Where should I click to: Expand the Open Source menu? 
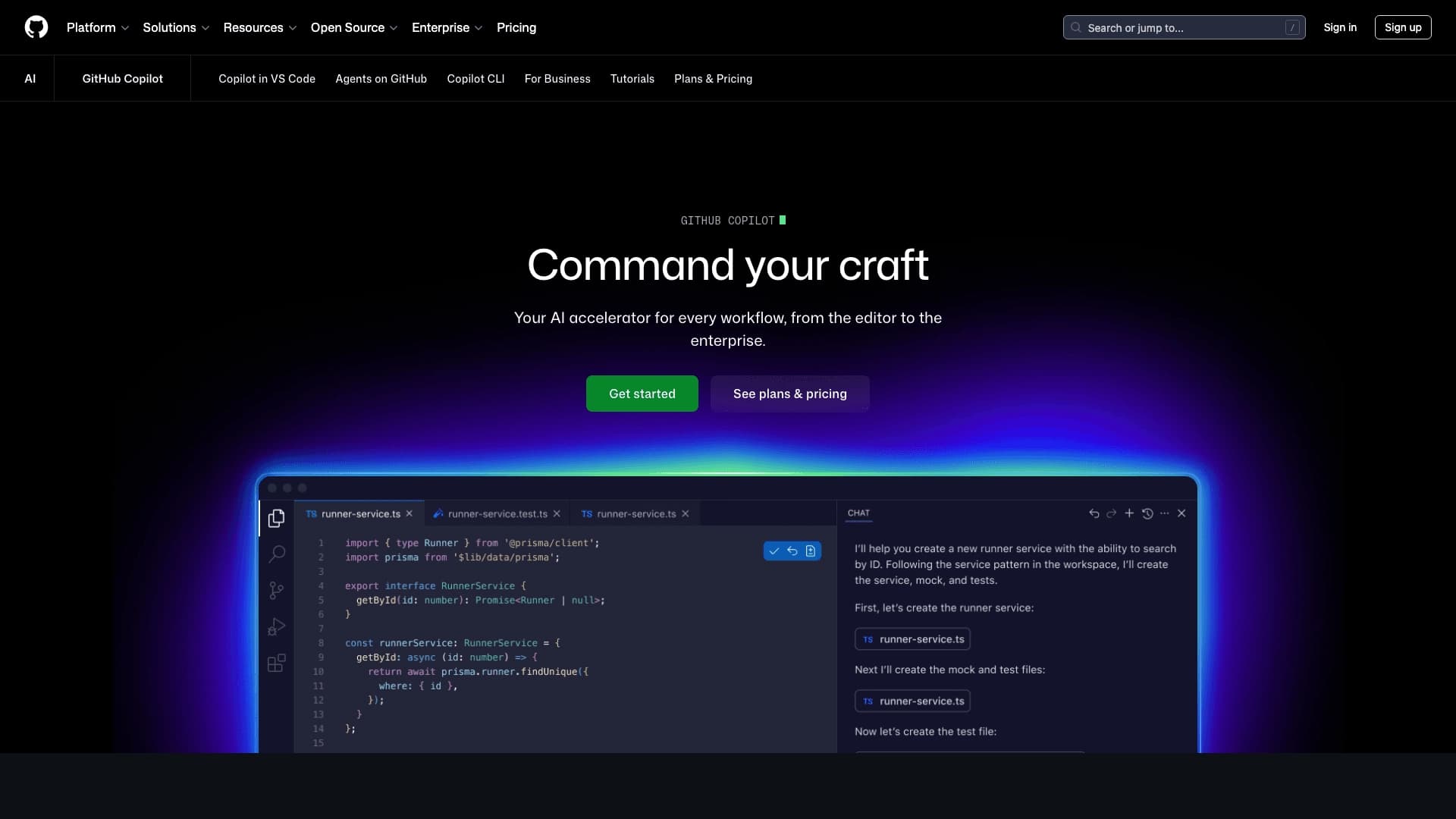click(x=354, y=27)
